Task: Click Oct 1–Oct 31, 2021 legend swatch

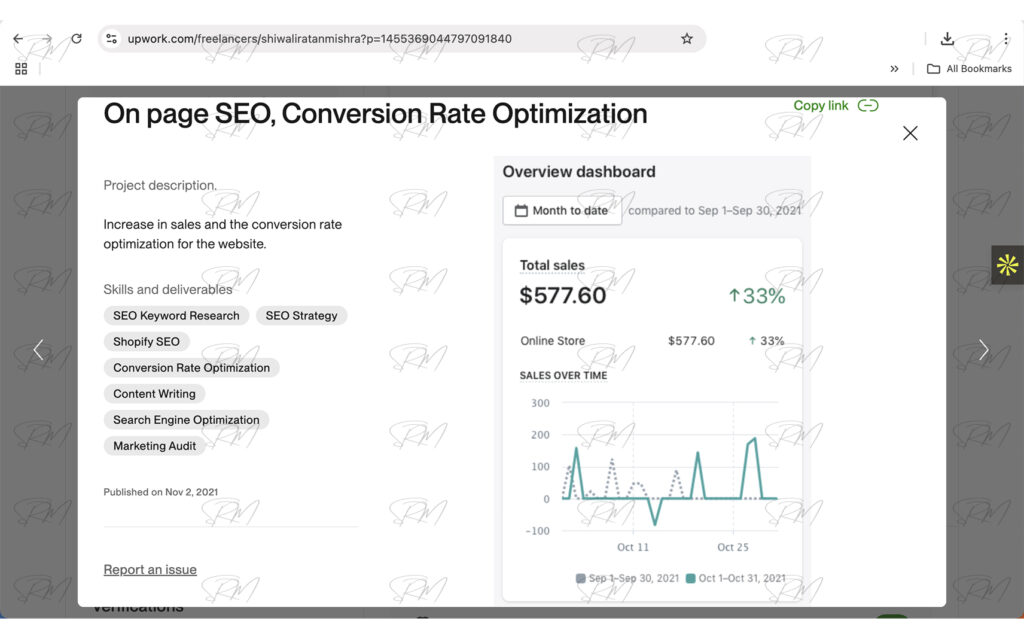Action: click(690, 578)
